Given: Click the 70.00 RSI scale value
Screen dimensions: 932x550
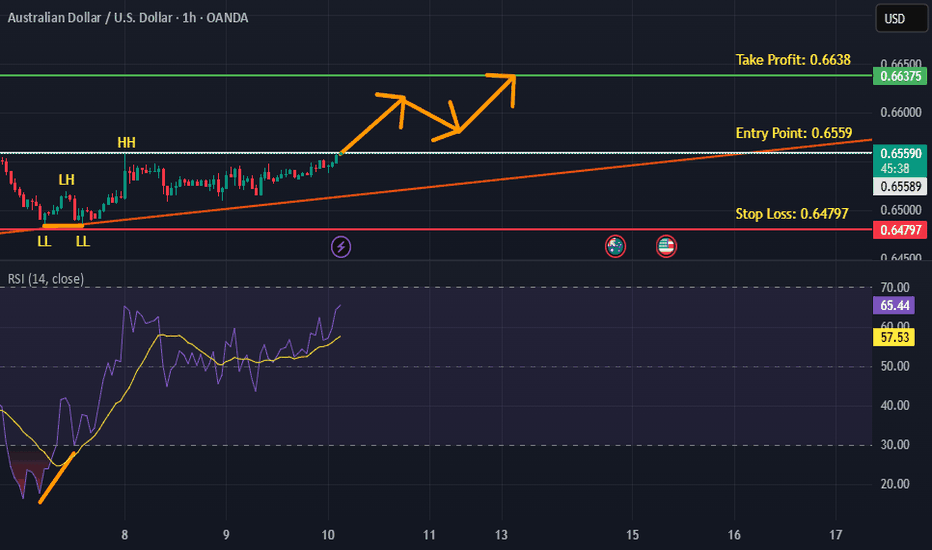Looking at the screenshot, I should [895, 288].
